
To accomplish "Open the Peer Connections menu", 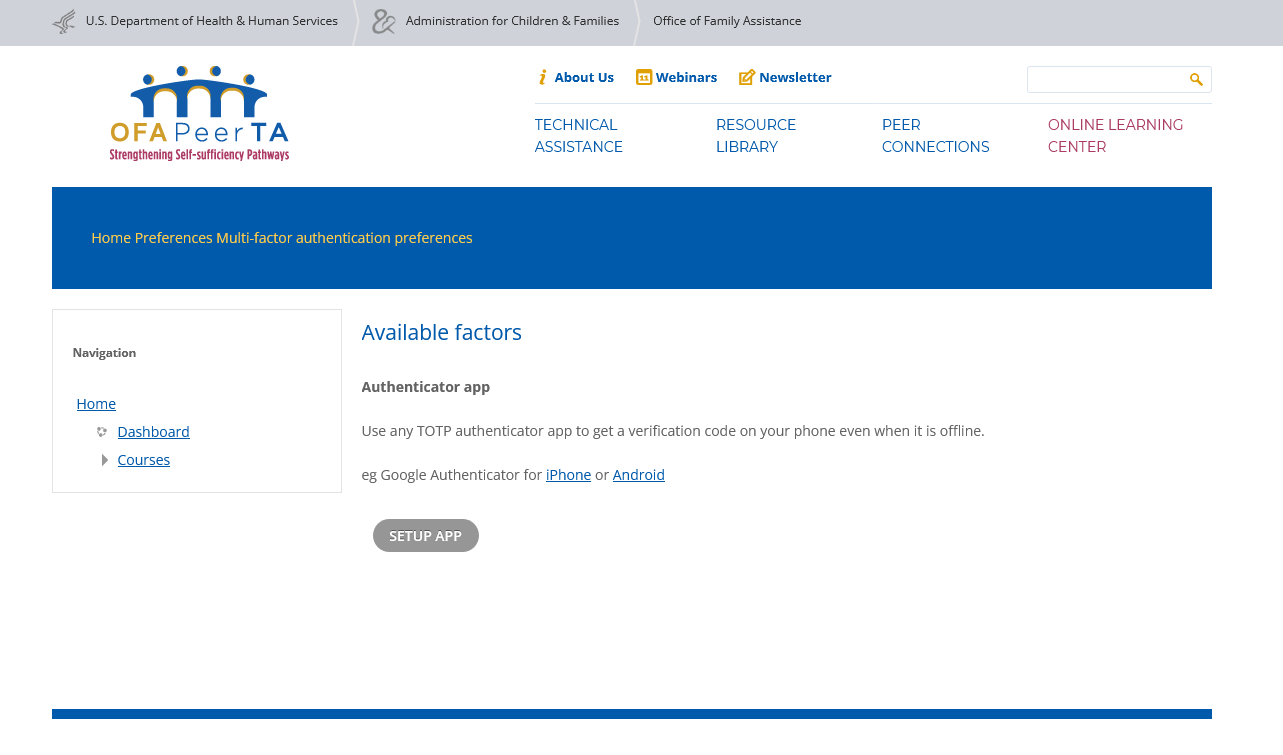I will coord(935,136).
